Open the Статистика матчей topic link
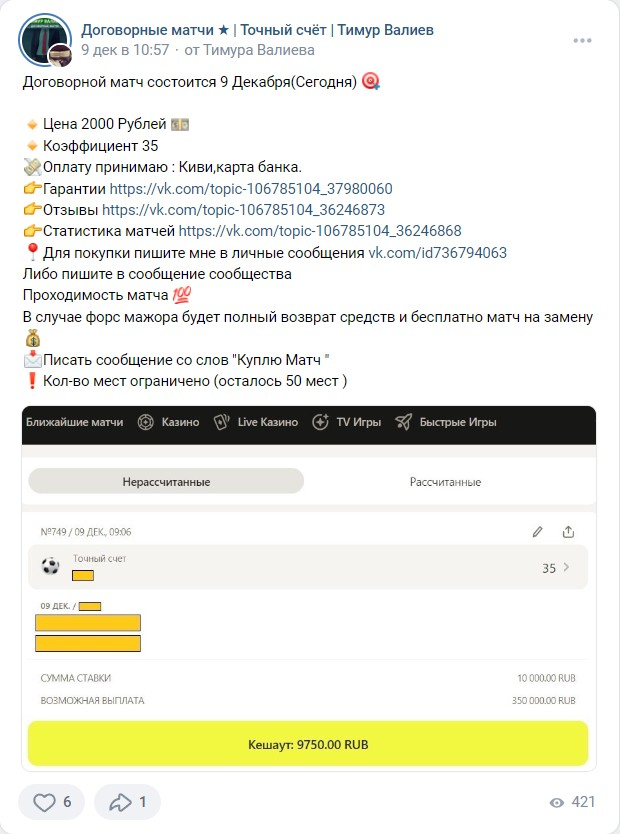 pos(320,231)
